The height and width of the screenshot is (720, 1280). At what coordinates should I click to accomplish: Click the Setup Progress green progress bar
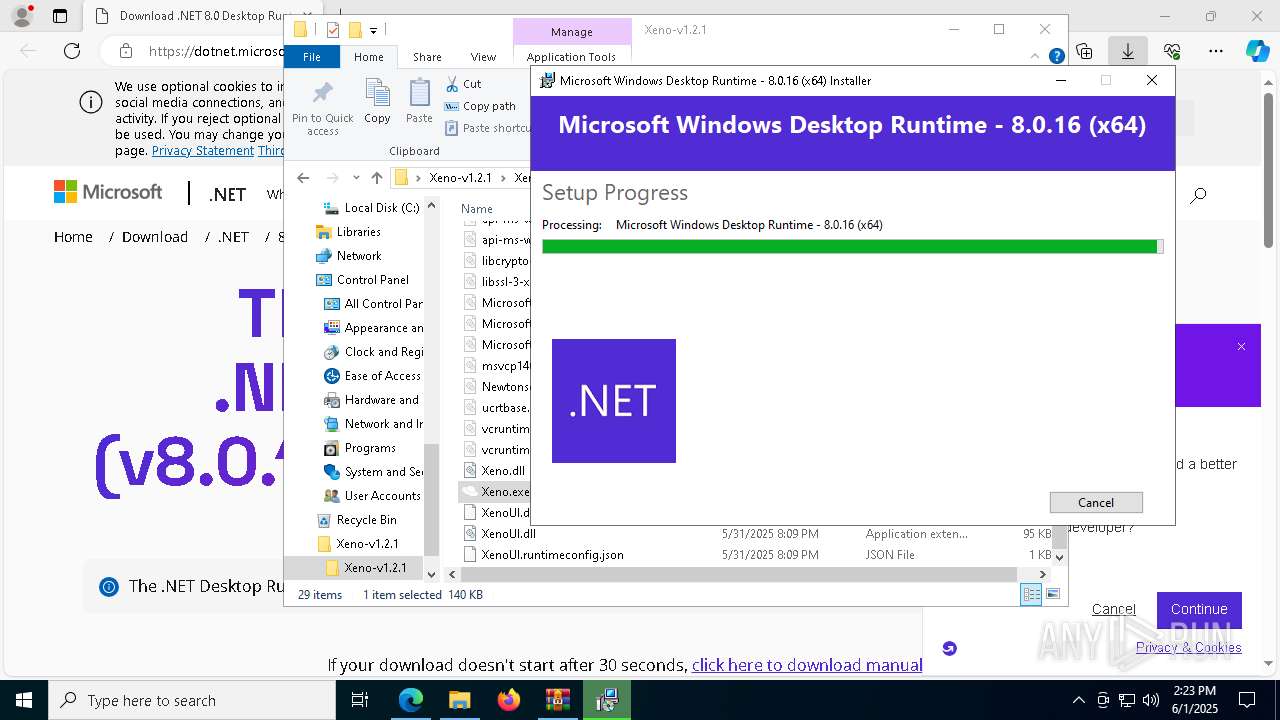tap(852, 246)
